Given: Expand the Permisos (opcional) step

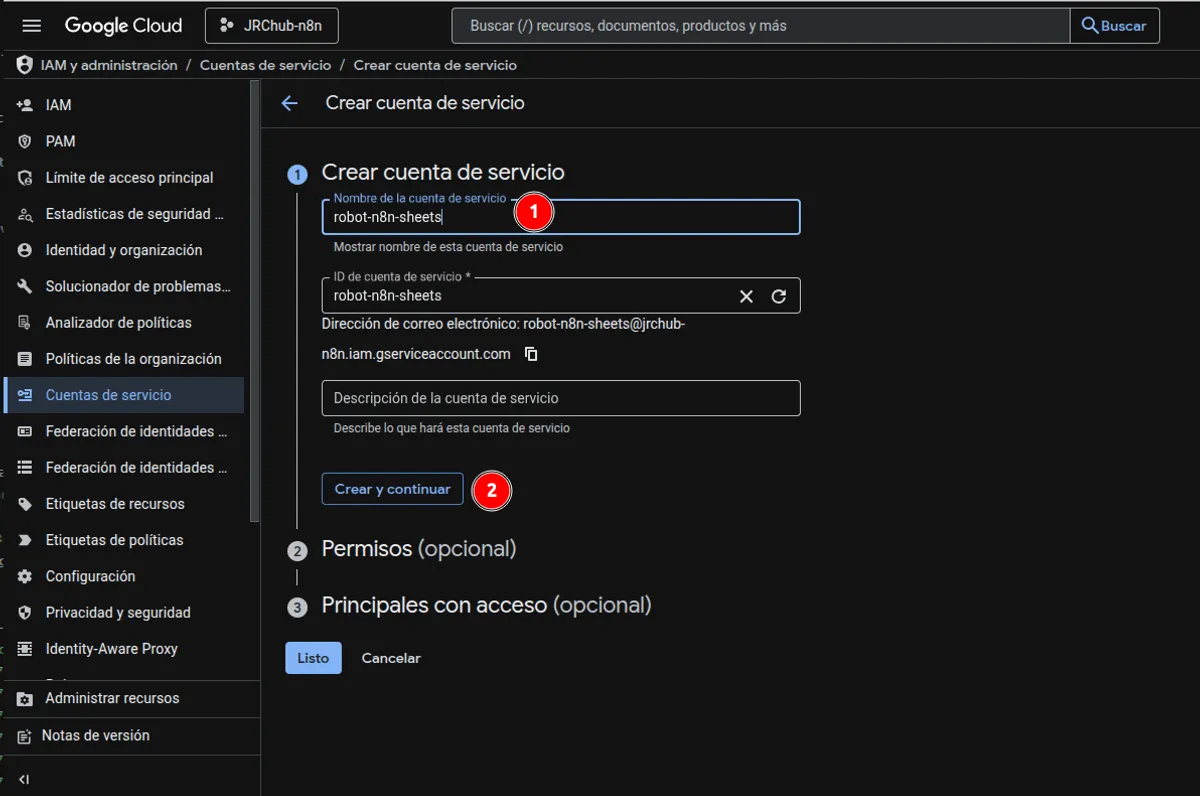Looking at the screenshot, I should coord(419,549).
